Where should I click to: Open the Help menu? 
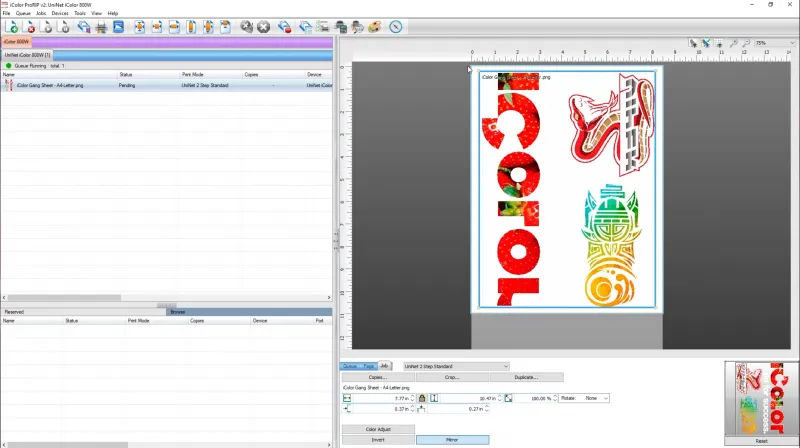[x=113, y=13]
